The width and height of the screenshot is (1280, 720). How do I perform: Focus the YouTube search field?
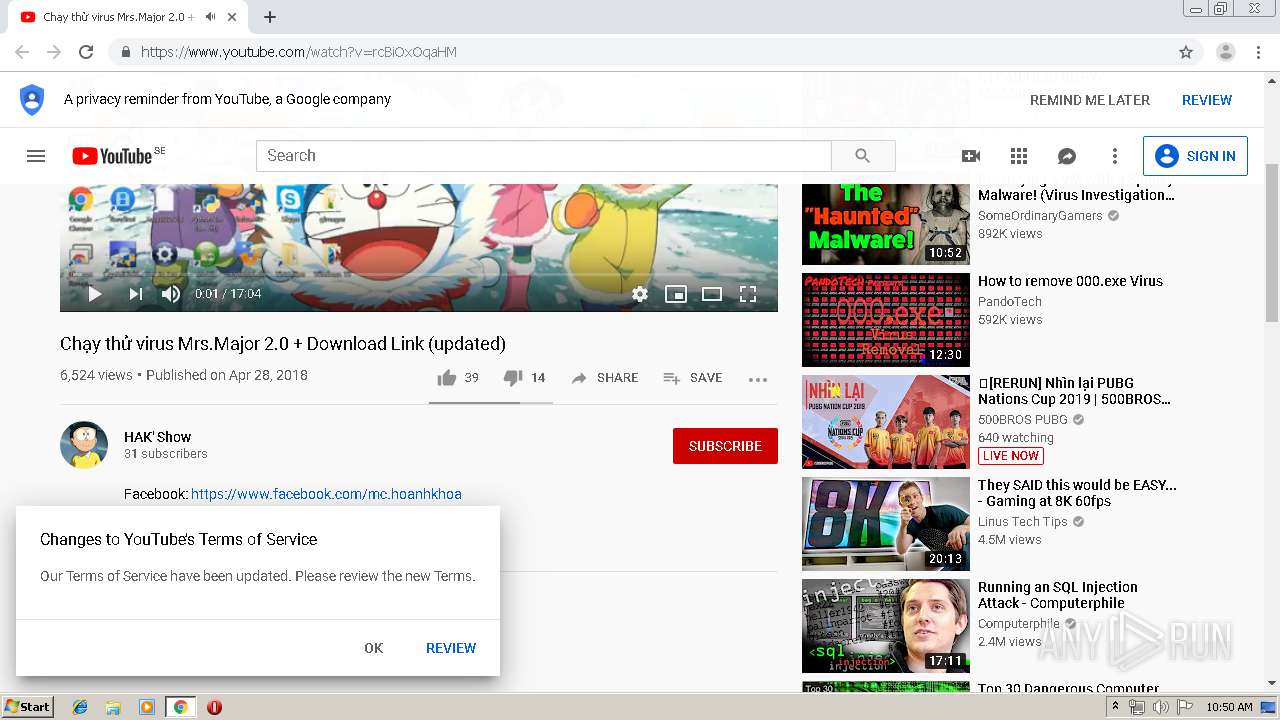pos(544,156)
